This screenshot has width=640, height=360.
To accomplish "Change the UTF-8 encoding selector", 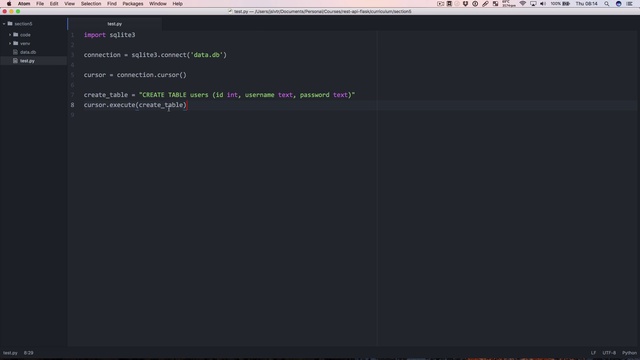I will (x=609, y=353).
